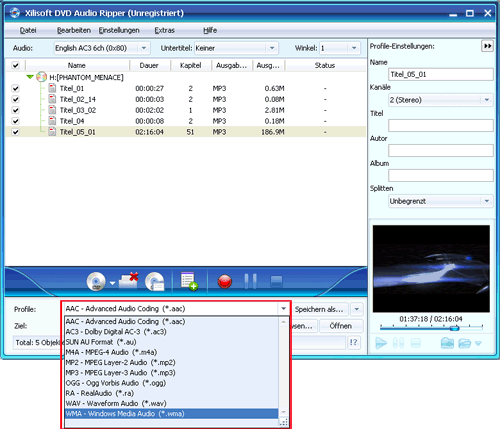This screenshot has width=500, height=429.
Task: Open the Kanäle 2 (Stereo) dropdown
Action: point(487,100)
